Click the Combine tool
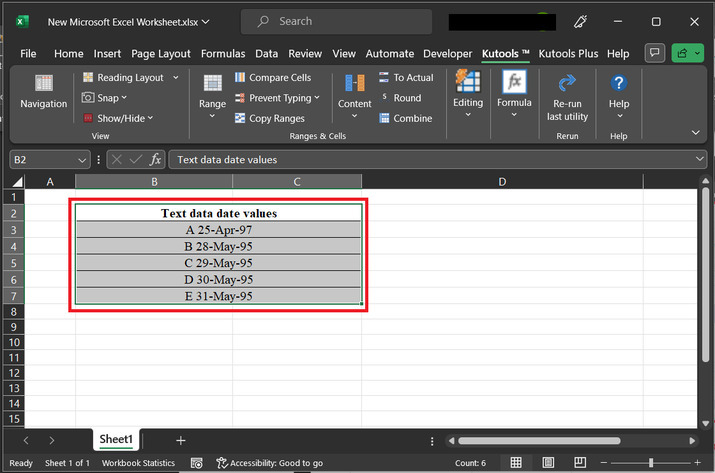Viewport: 715px width, 473px height. (x=405, y=119)
